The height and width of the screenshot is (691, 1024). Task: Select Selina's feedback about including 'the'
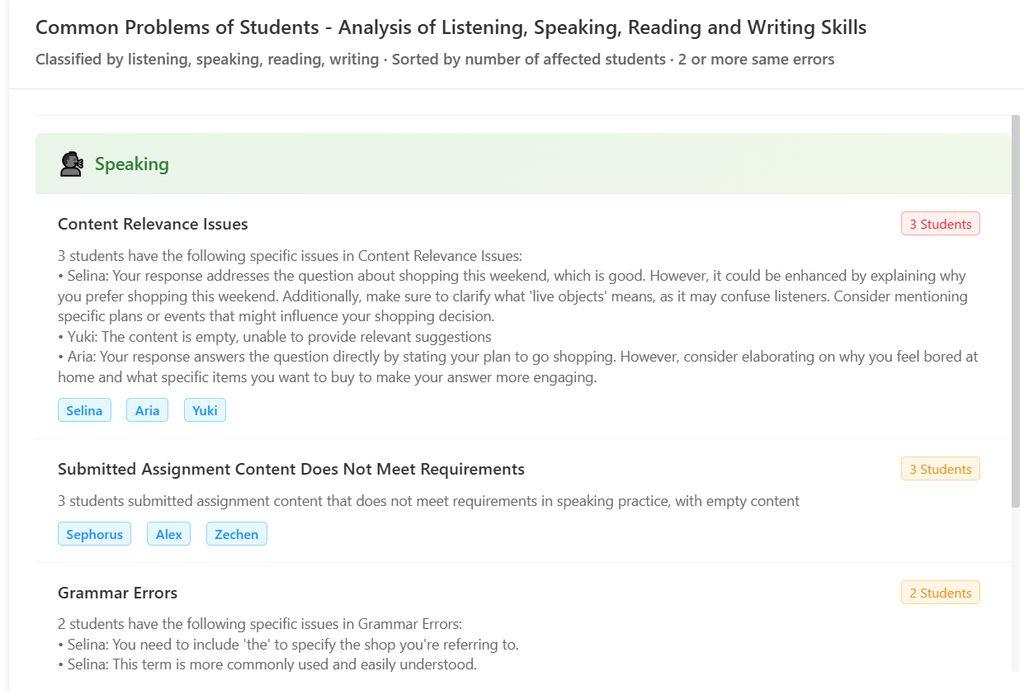[288, 643]
